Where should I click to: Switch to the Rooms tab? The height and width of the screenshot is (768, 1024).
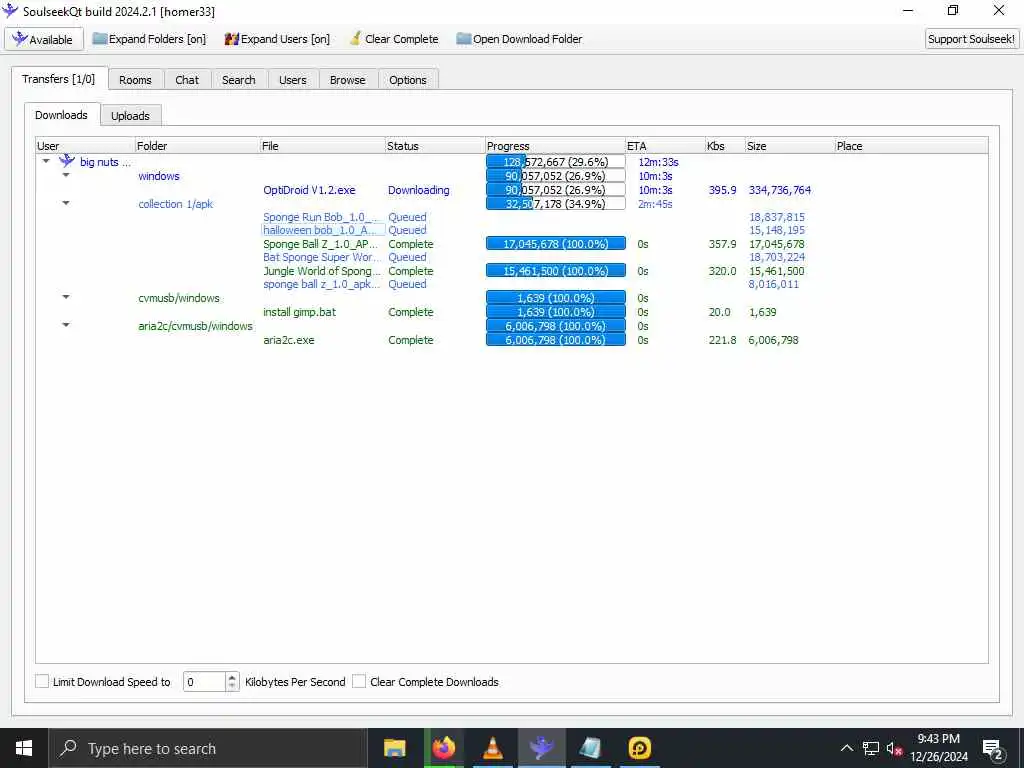[135, 80]
